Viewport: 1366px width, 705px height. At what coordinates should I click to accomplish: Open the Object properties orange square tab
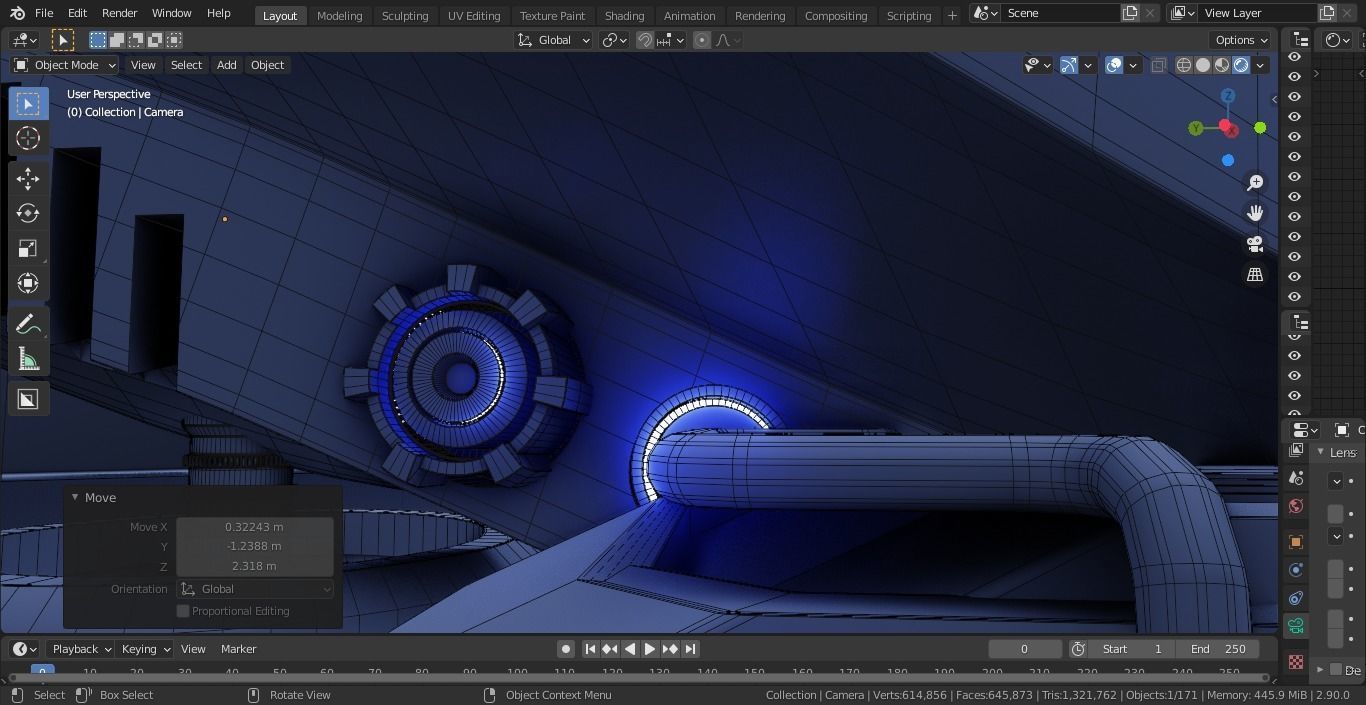(1296, 542)
